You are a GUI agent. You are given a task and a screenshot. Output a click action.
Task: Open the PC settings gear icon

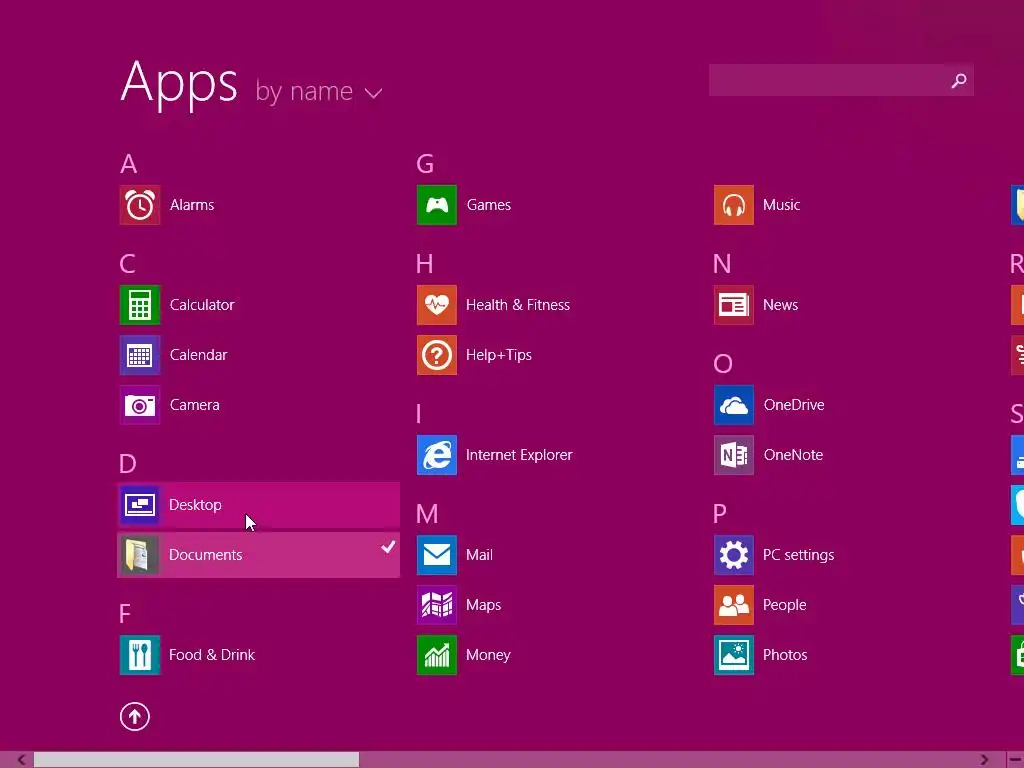coord(734,555)
